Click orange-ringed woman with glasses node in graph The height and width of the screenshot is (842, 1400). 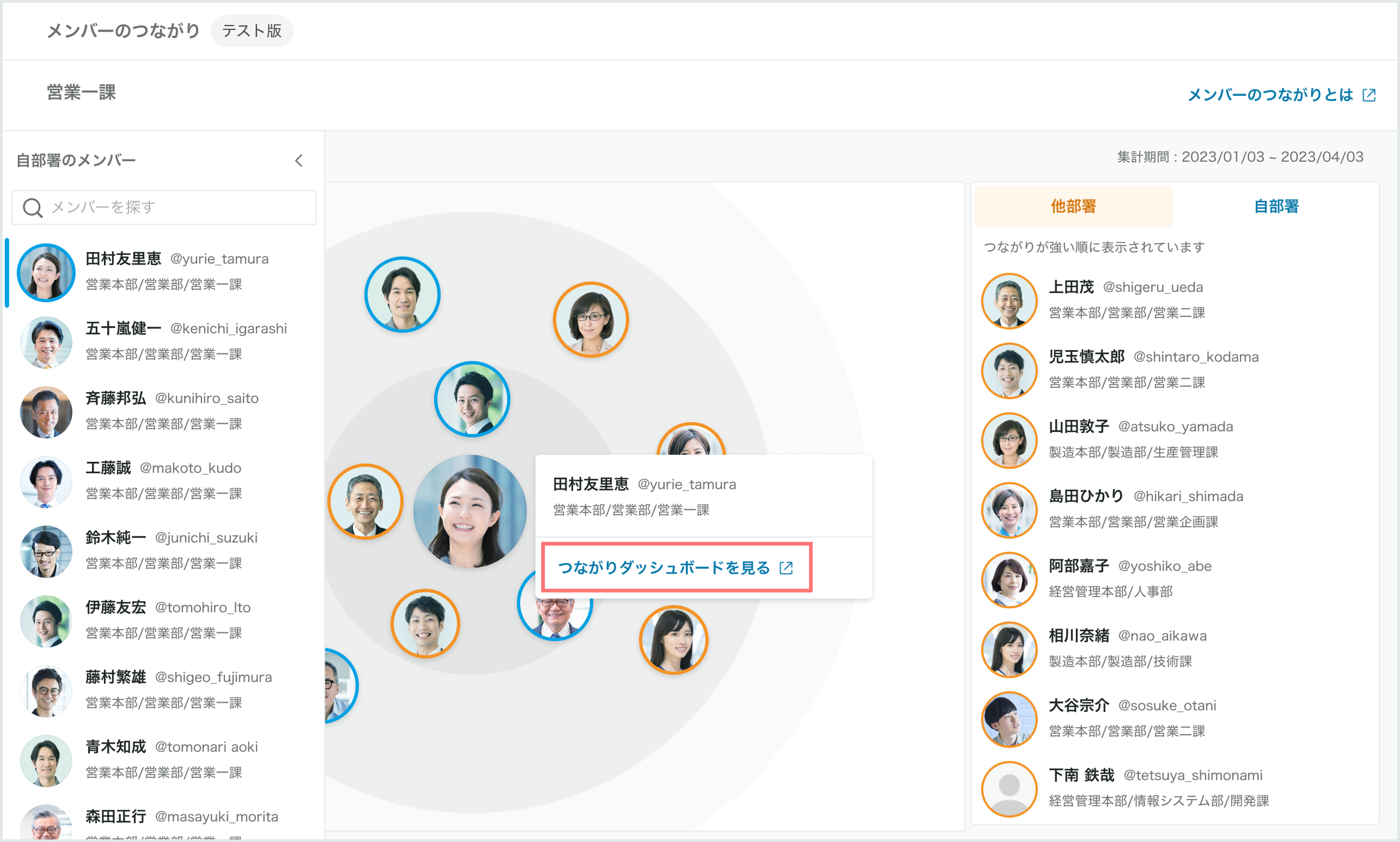click(x=591, y=320)
